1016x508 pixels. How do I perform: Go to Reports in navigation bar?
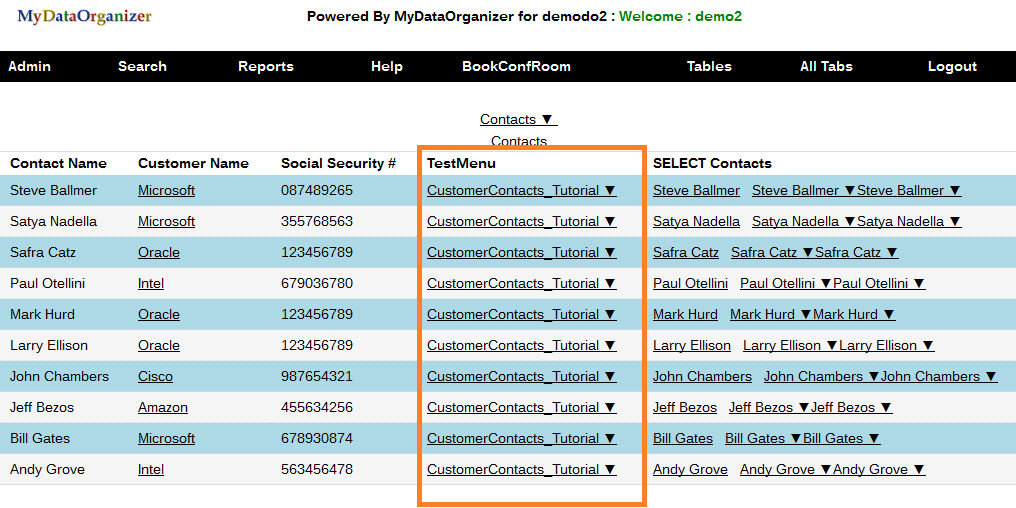pyautogui.click(x=266, y=66)
